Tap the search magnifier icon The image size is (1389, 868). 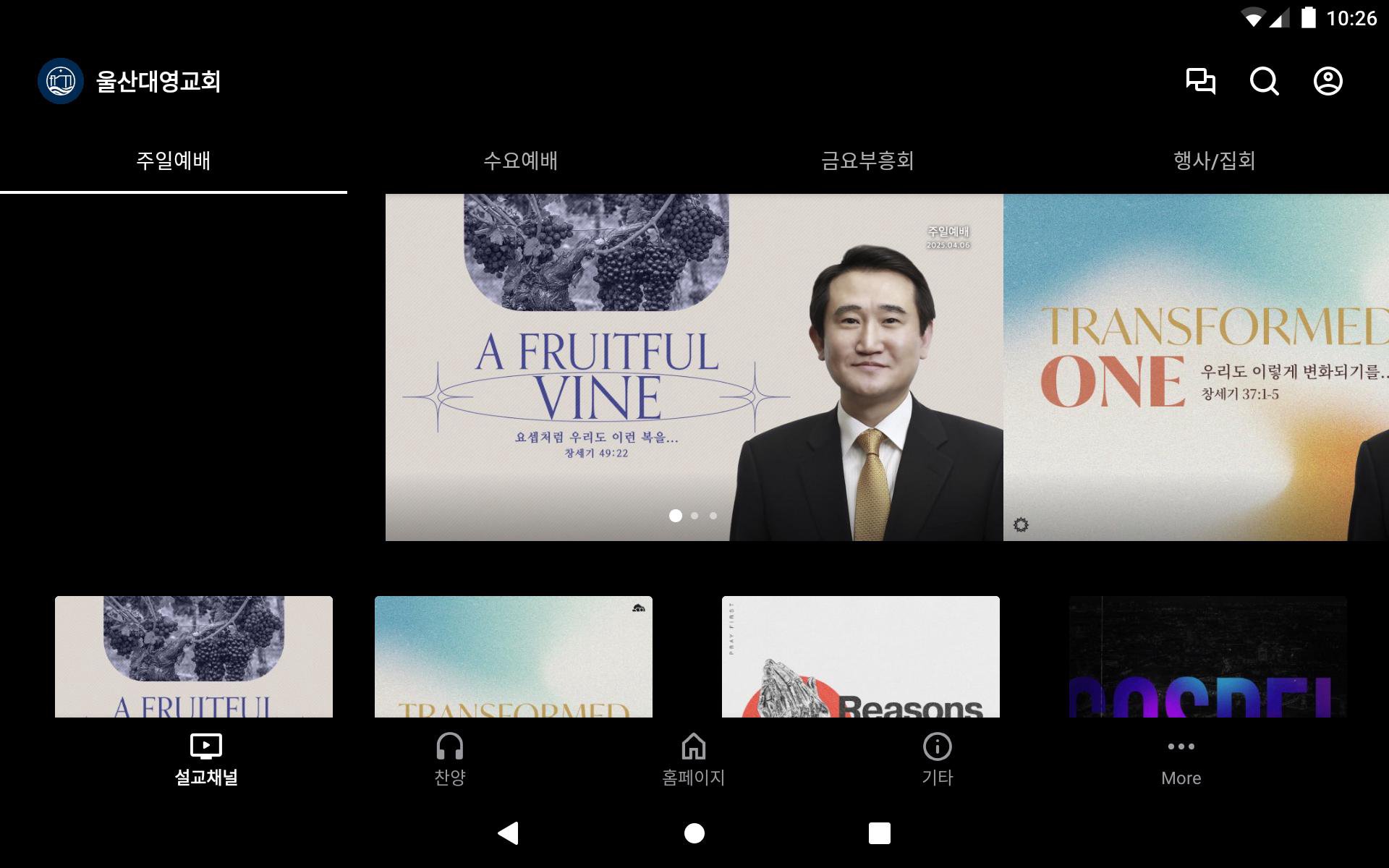click(x=1264, y=81)
